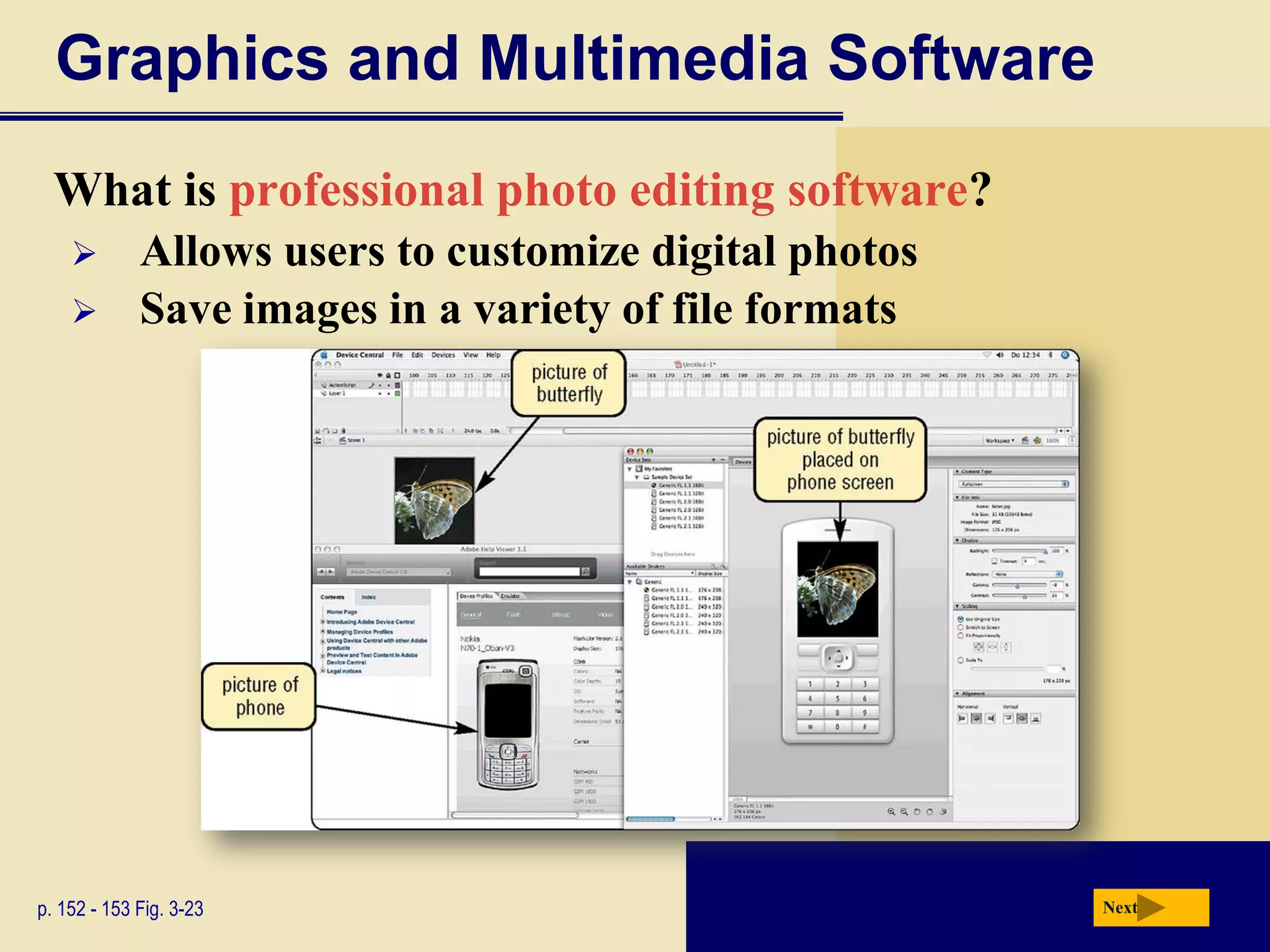Image resolution: width=1270 pixels, height=952 pixels.
Task: Open the Devices menu
Action: tap(443, 355)
